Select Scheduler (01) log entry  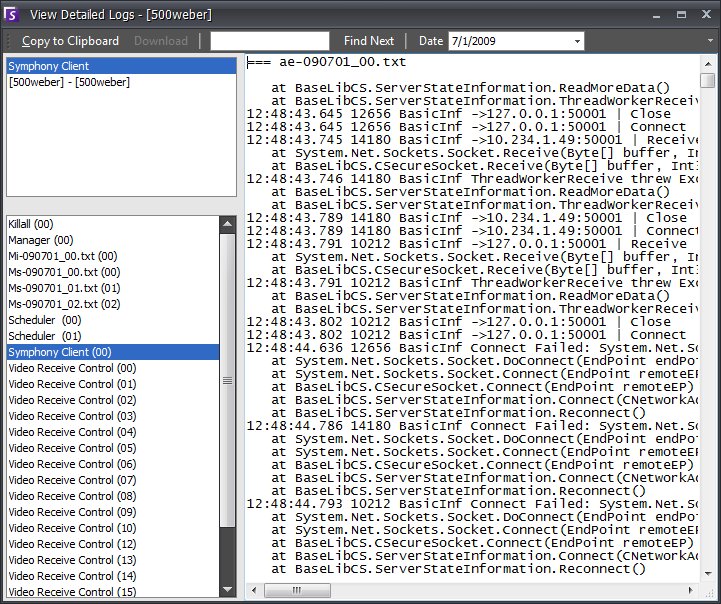point(113,336)
